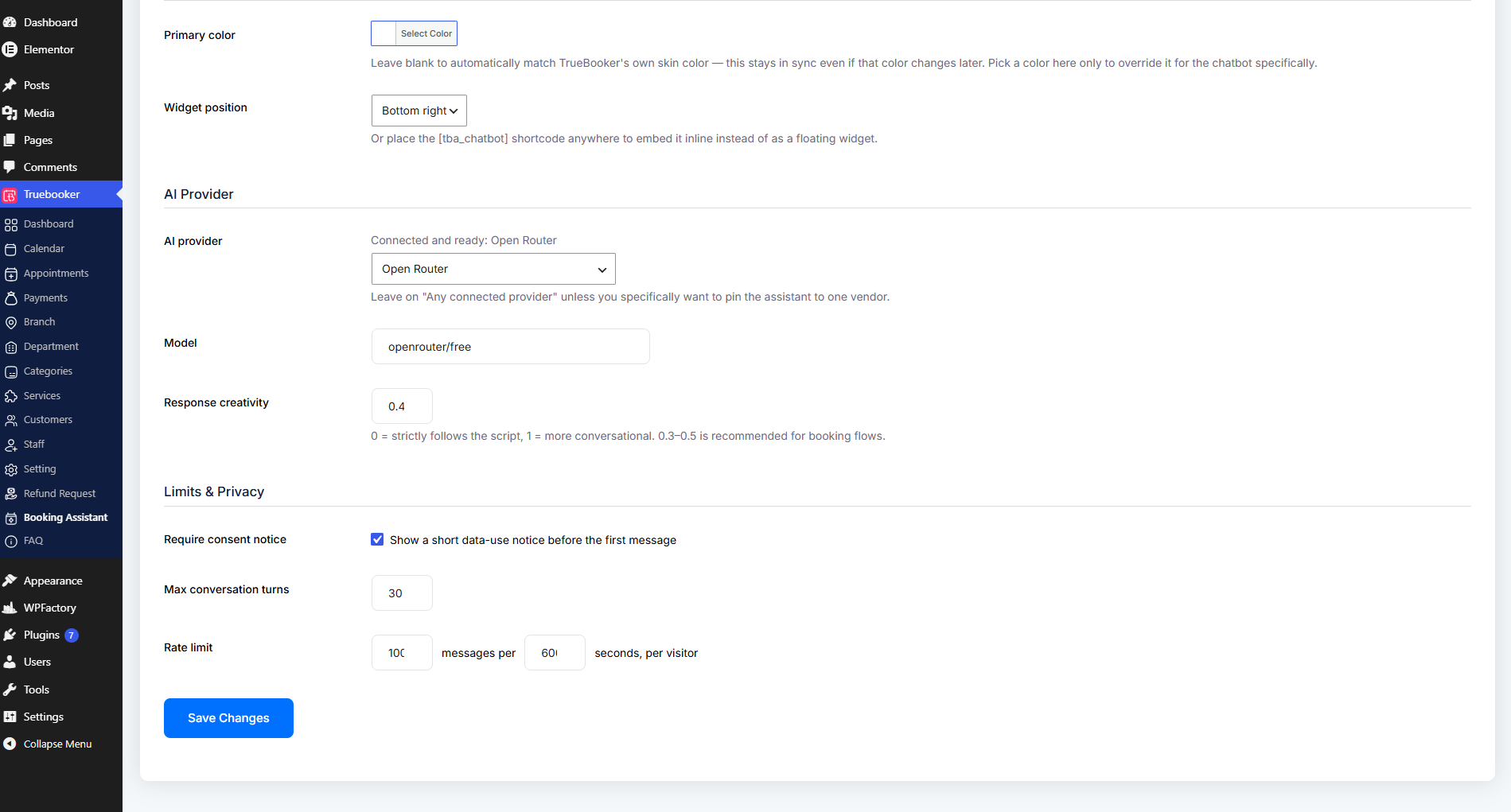Viewport: 1511px width, 812px height.
Task: Click the Plugins plug icon
Action: click(x=10, y=635)
